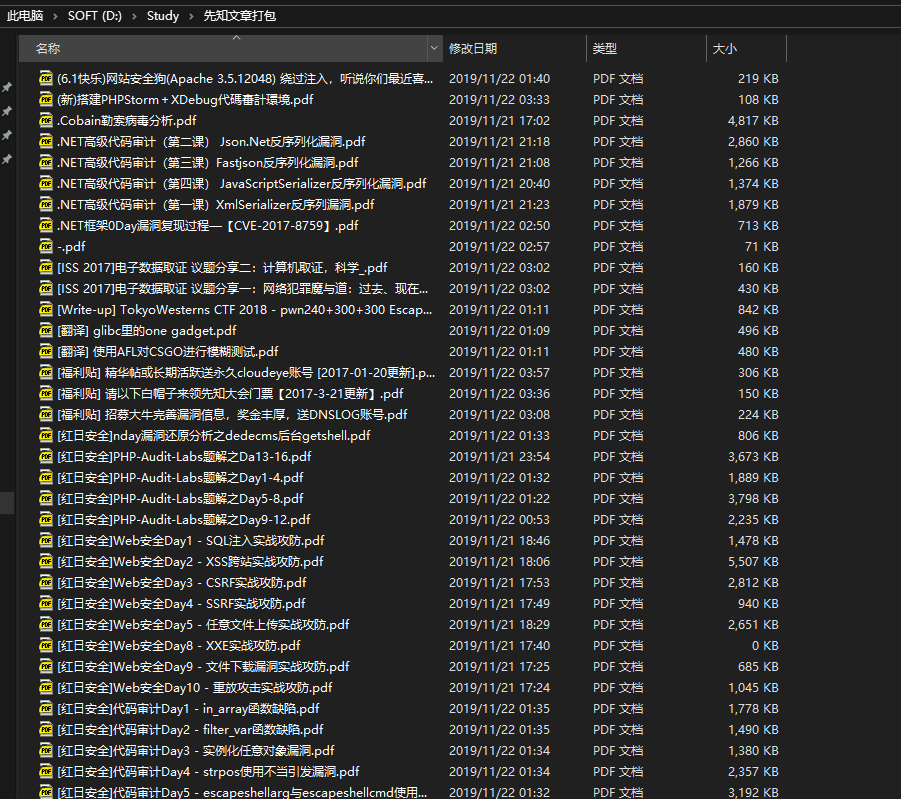Click the PDF icon beside XmlSerializer反序列漏洞.pdf
This screenshot has width=901, height=799.
click(x=46, y=204)
